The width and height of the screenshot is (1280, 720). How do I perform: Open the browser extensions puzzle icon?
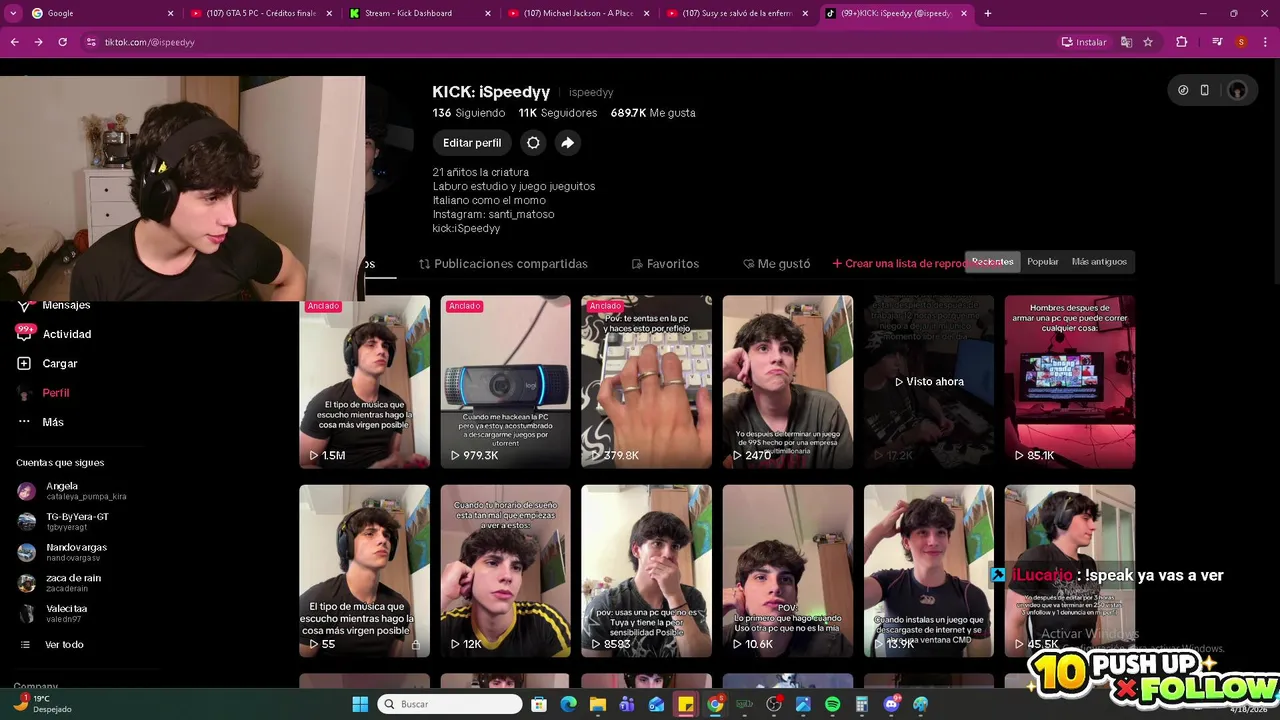(1182, 42)
